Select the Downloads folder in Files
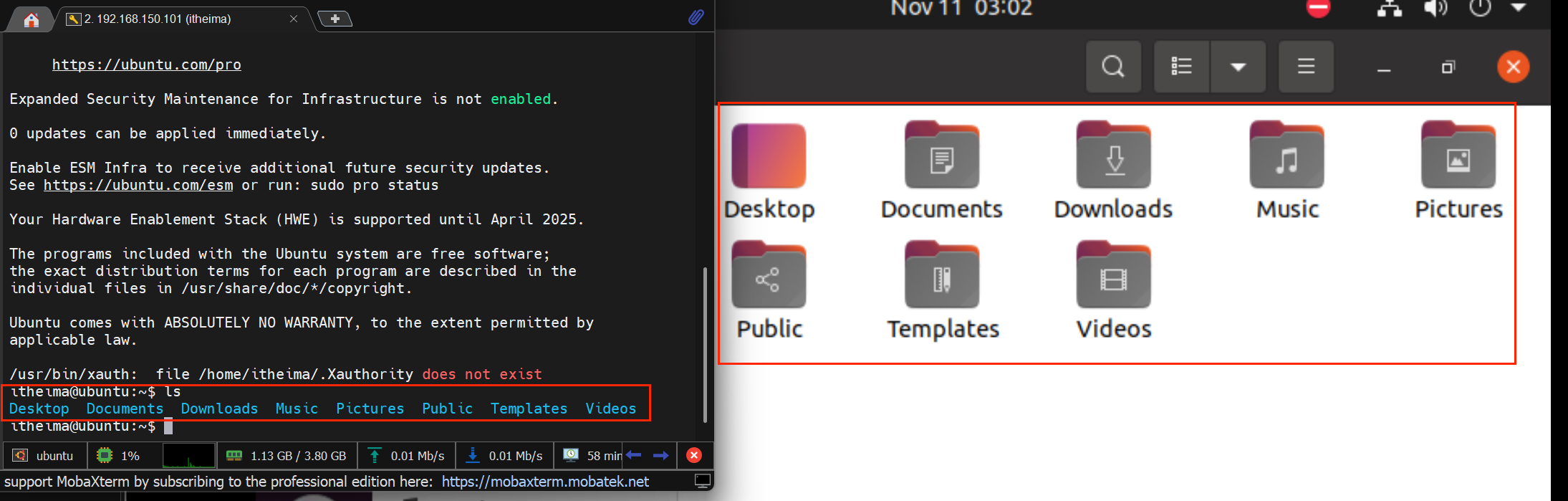The height and width of the screenshot is (501, 1568). tap(1113, 172)
